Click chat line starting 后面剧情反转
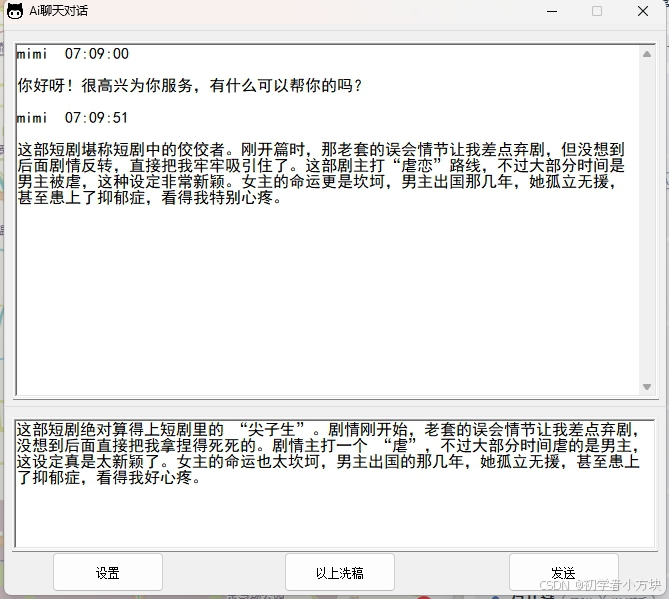 click(321, 166)
